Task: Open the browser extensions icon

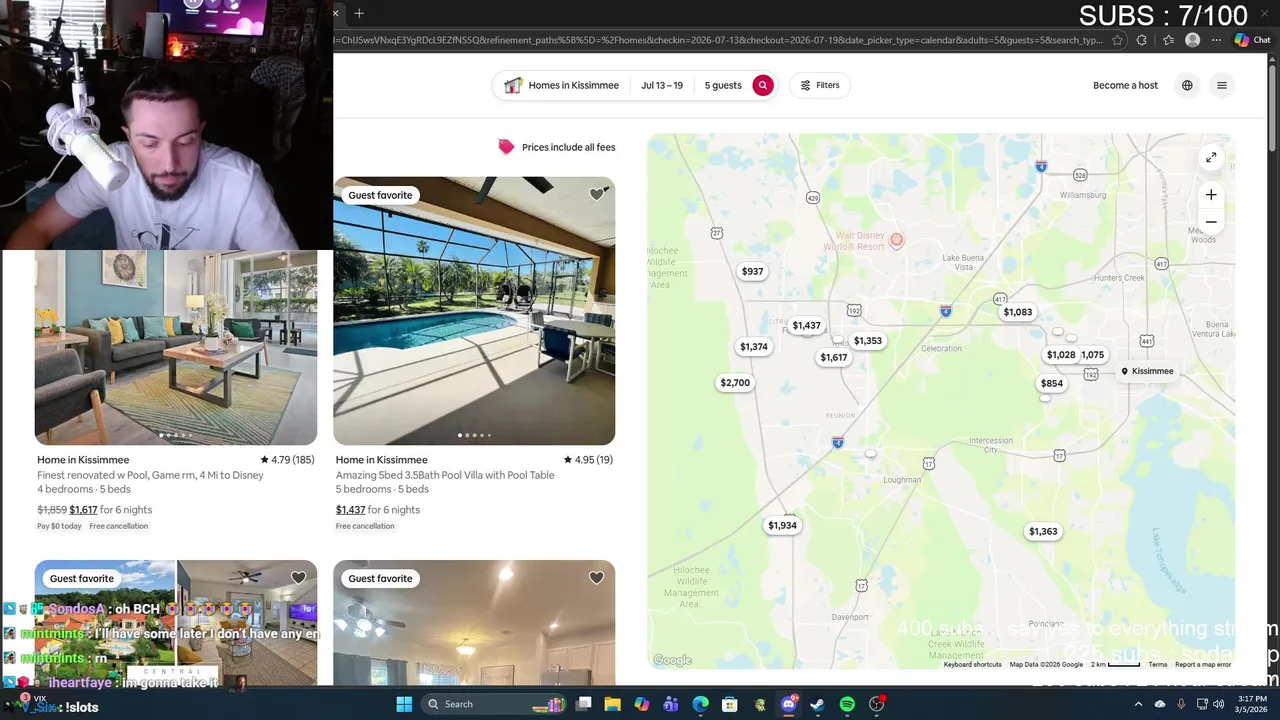Action: [1142, 40]
